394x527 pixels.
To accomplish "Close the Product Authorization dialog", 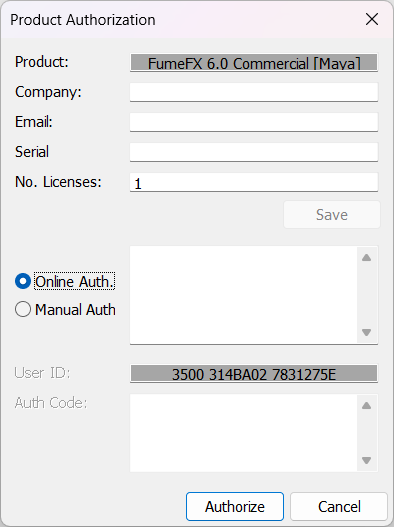I will [x=372, y=19].
